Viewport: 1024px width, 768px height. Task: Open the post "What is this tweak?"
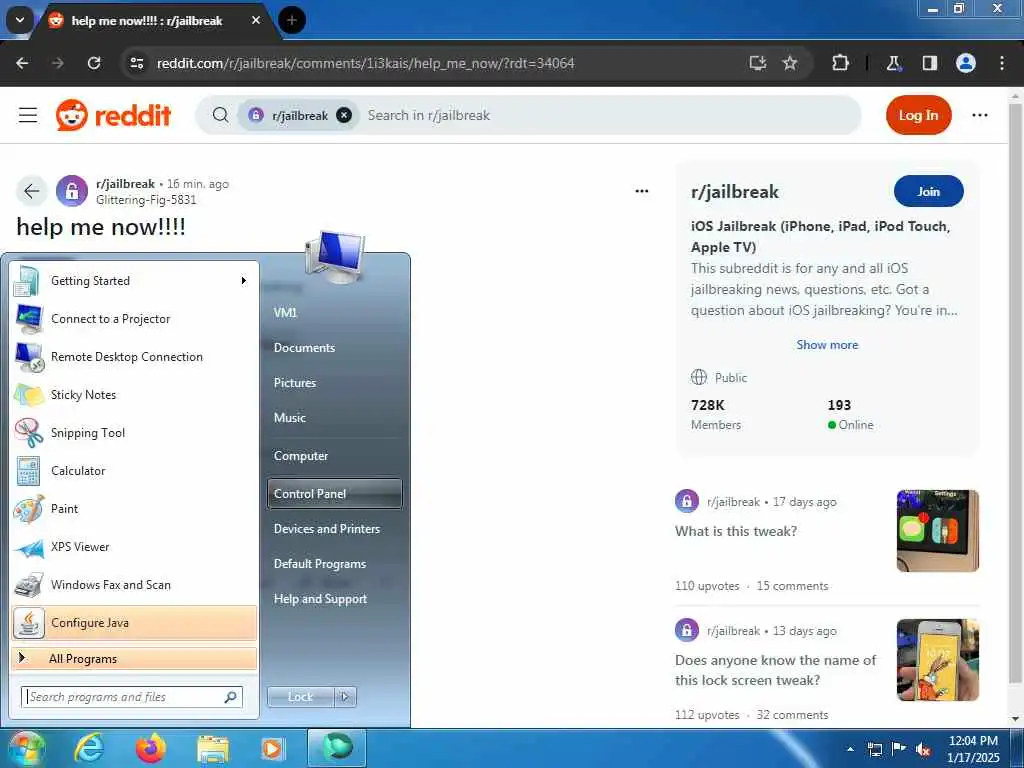[x=736, y=531]
